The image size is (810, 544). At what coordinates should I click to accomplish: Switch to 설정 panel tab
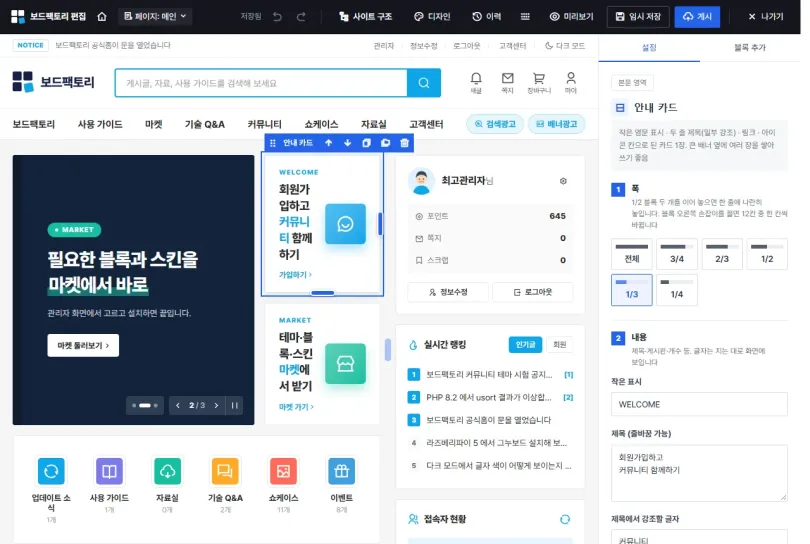pos(649,48)
